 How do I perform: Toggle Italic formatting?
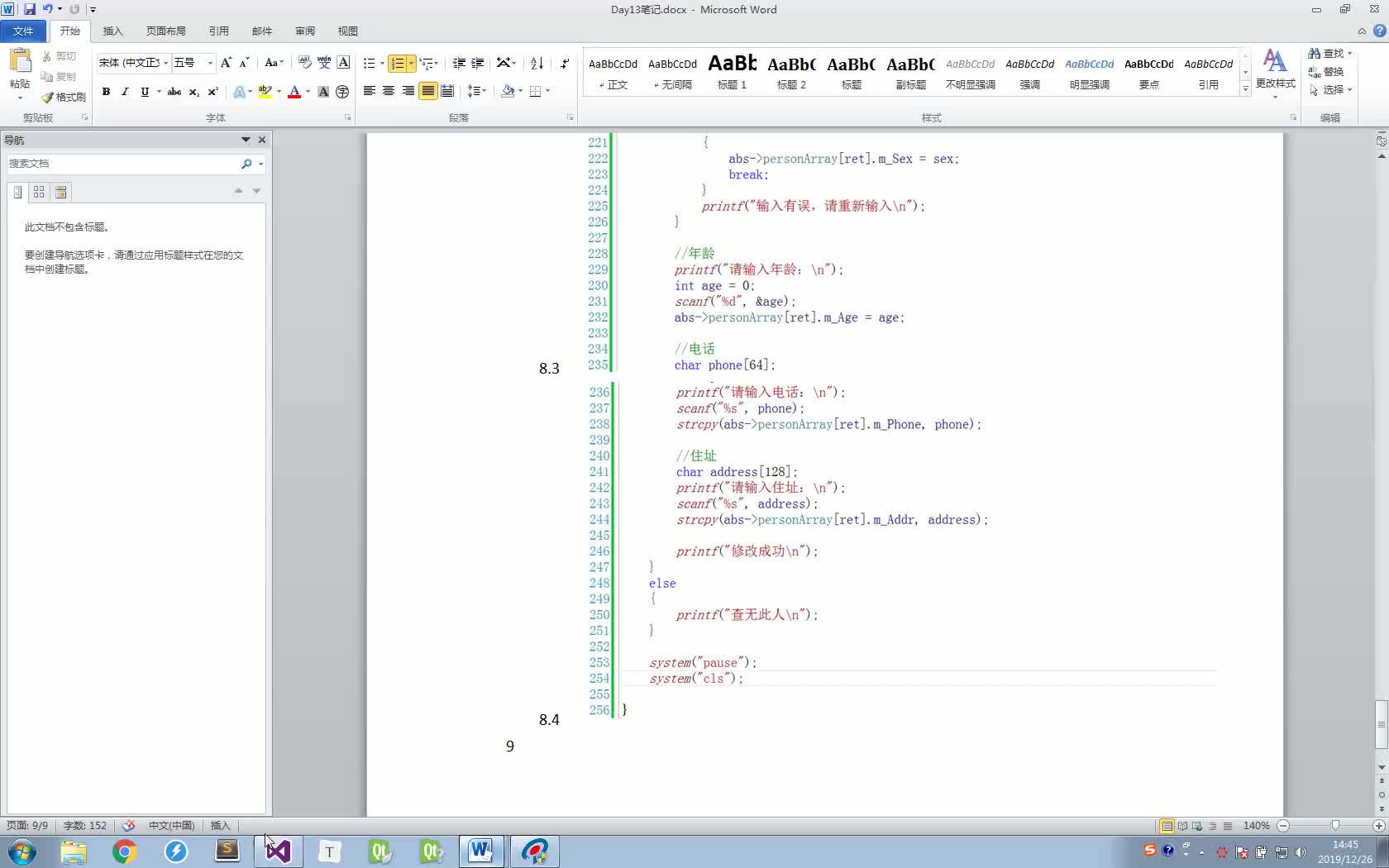pyautogui.click(x=125, y=92)
